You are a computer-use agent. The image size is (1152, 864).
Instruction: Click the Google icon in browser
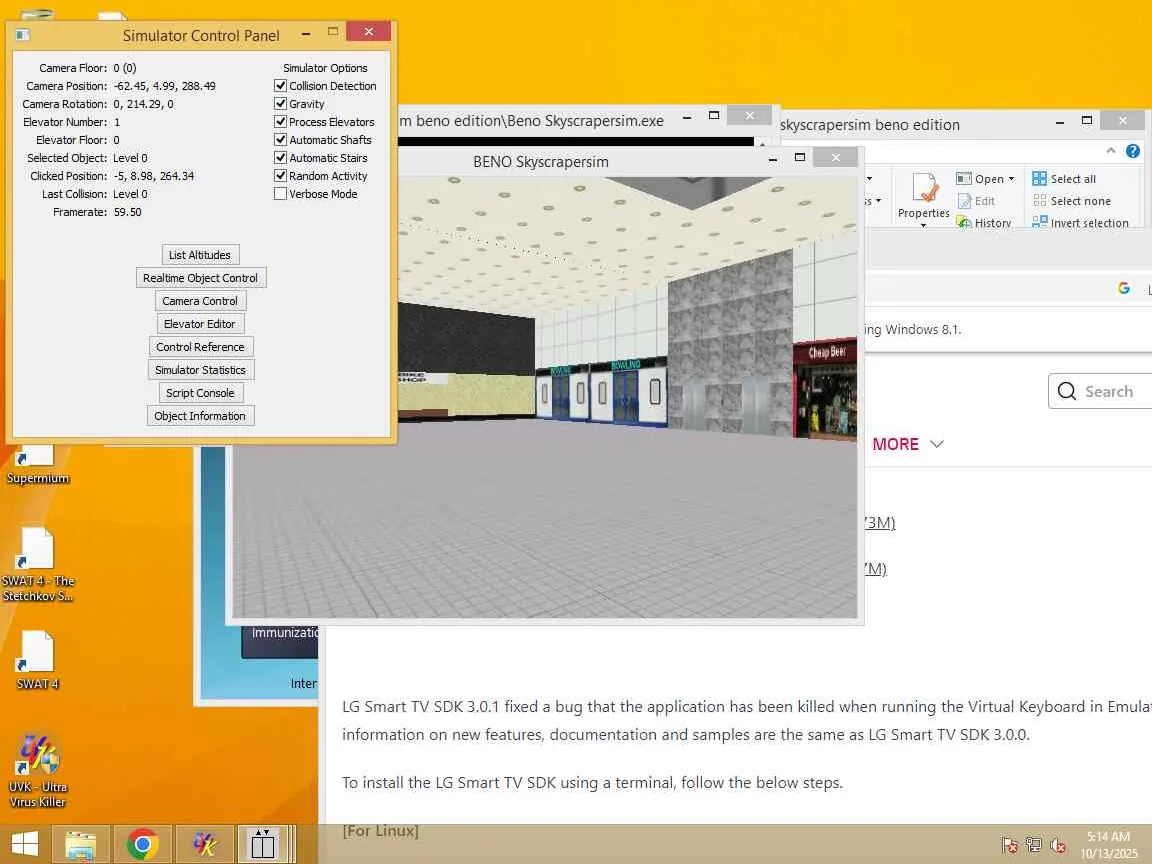click(x=1124, y=288)
